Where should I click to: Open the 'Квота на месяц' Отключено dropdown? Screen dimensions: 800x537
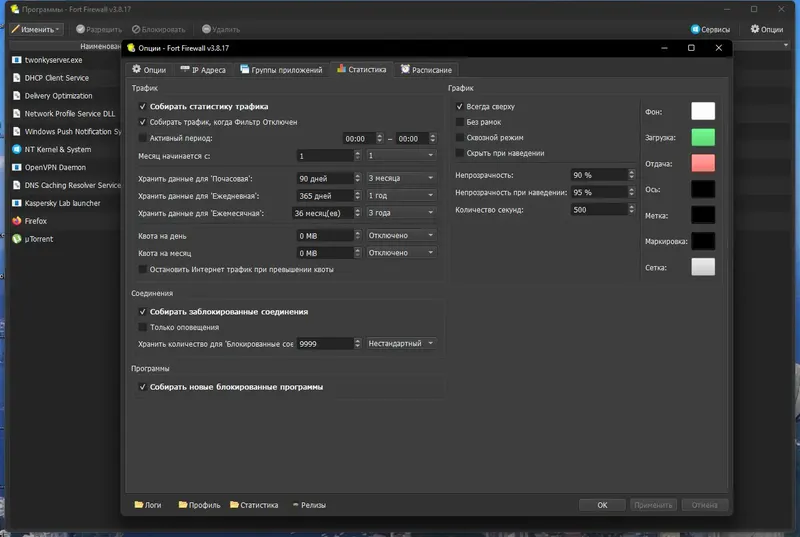pyautogui.click(x=401, y=252)
